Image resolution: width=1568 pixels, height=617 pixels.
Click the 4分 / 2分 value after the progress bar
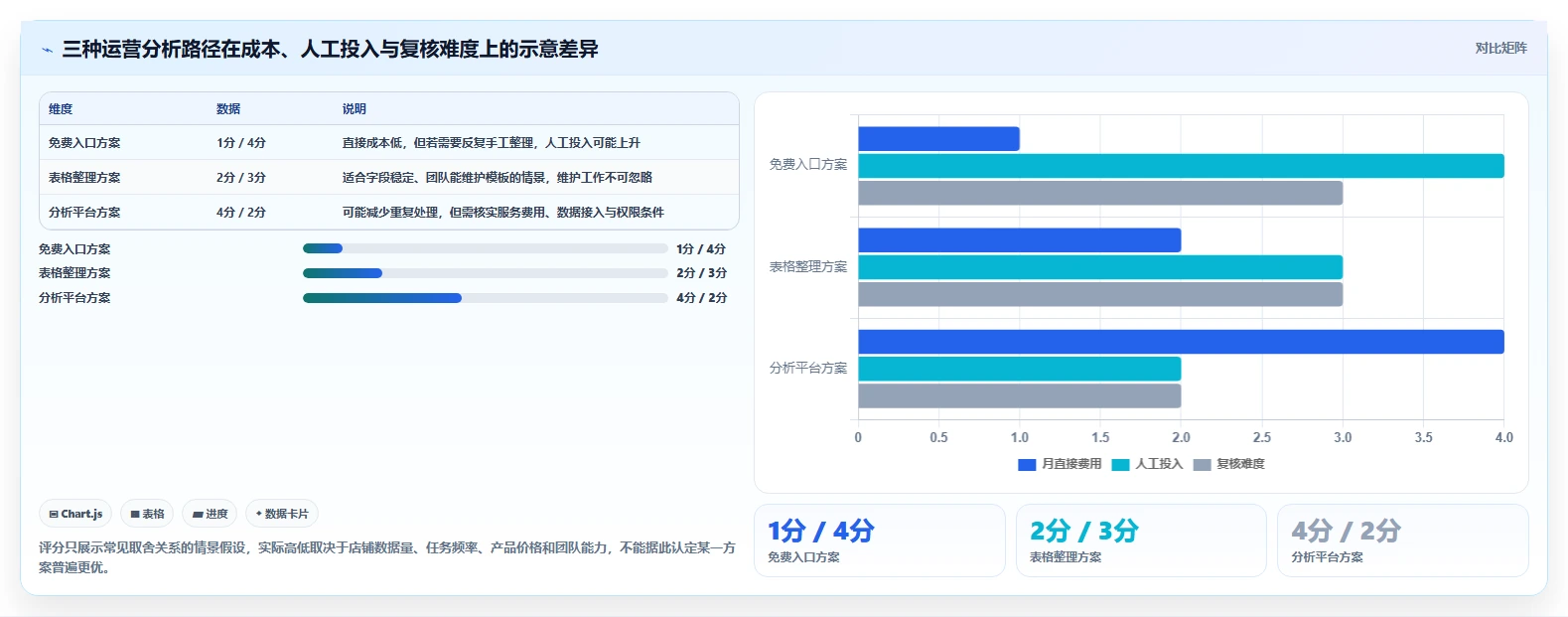(x=701, y=298)
